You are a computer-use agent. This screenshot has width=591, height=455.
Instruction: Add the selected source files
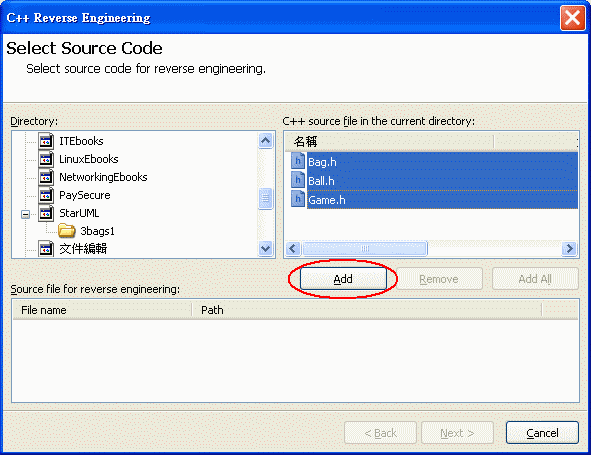(343, 279)
